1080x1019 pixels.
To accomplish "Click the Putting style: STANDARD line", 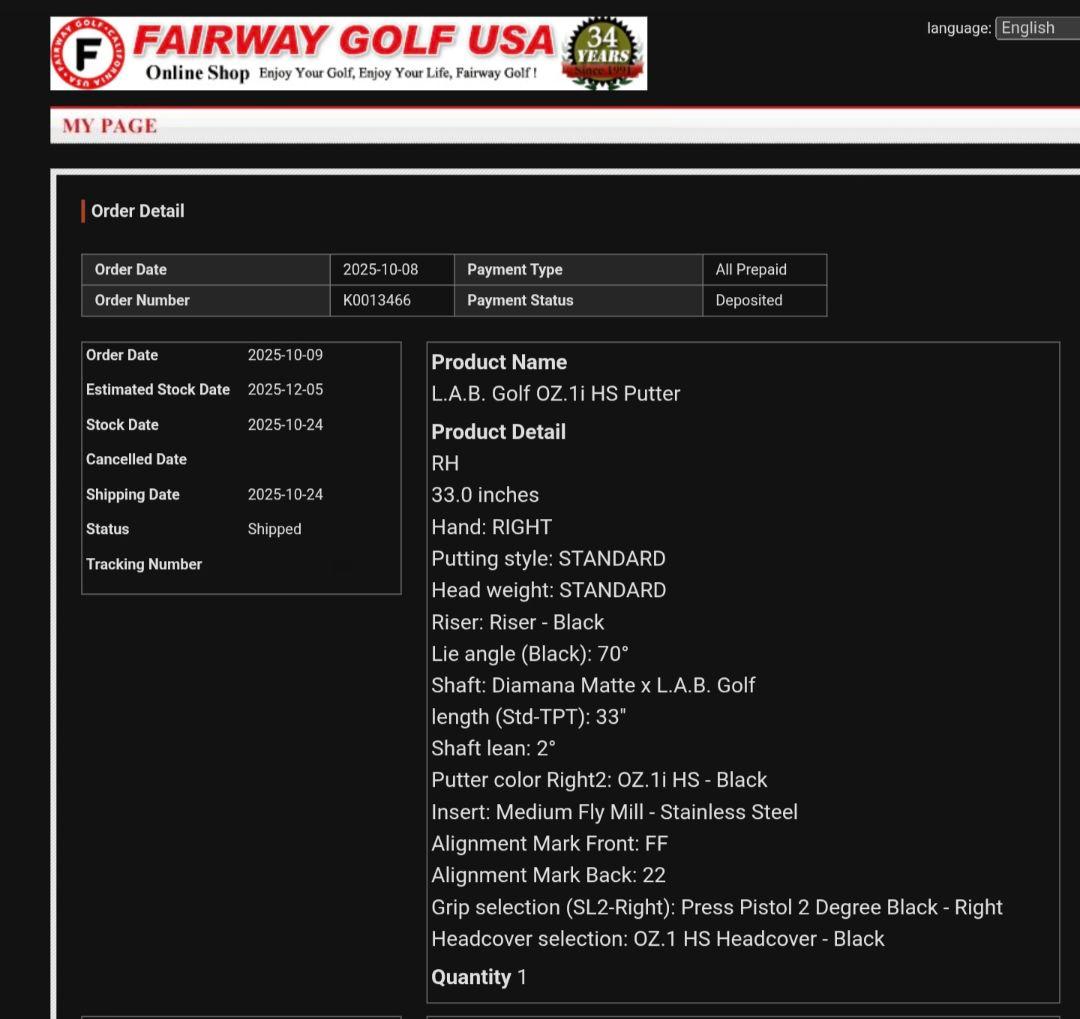I will (x=548, y=559).
